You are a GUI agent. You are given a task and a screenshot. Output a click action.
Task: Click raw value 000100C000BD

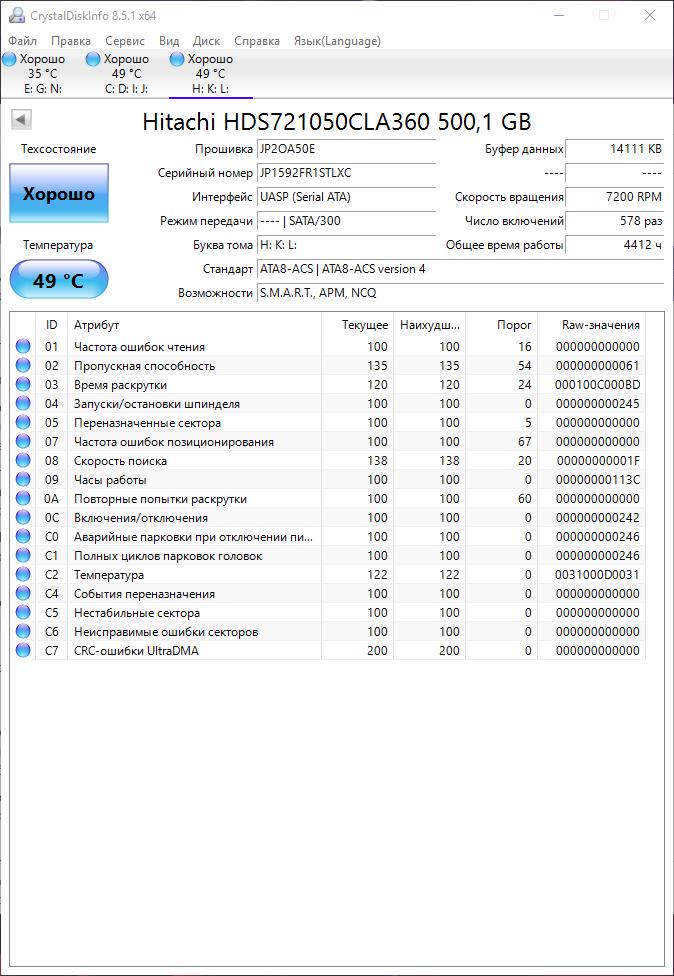597,385
